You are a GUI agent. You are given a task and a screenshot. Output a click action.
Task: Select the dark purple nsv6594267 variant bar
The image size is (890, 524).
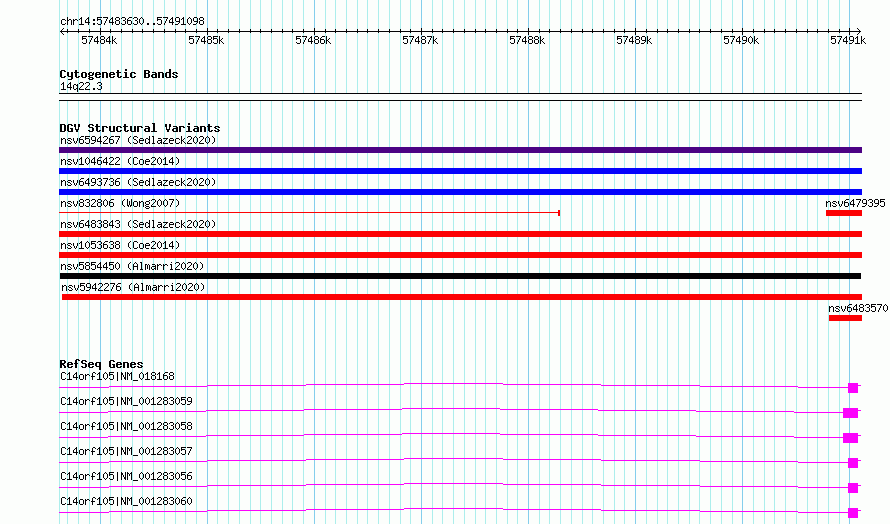click(x=460, y=150)
